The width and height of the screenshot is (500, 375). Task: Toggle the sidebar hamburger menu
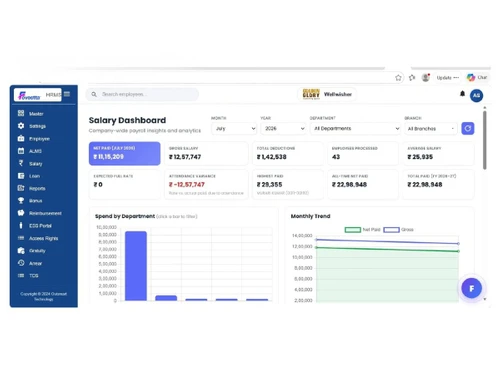pos(67,94)
